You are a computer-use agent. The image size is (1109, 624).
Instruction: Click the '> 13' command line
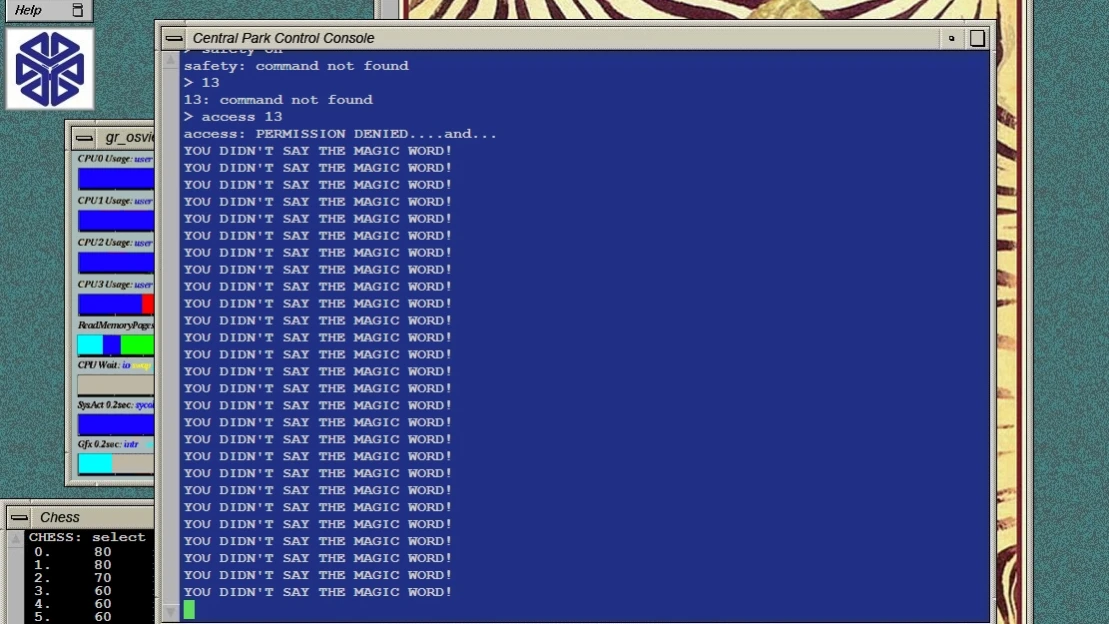pos(202,83)
